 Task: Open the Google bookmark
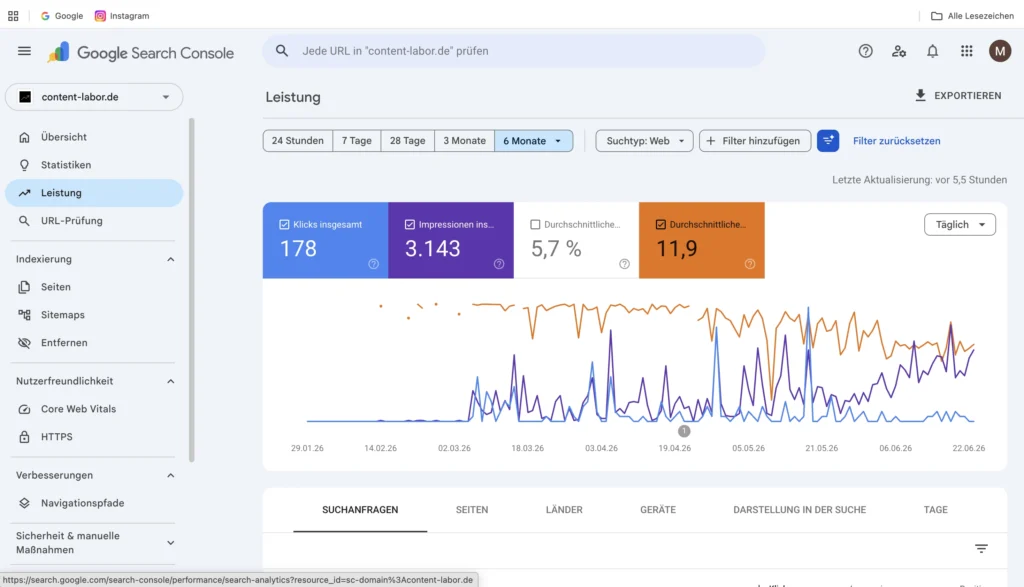(x=62, y=16)
